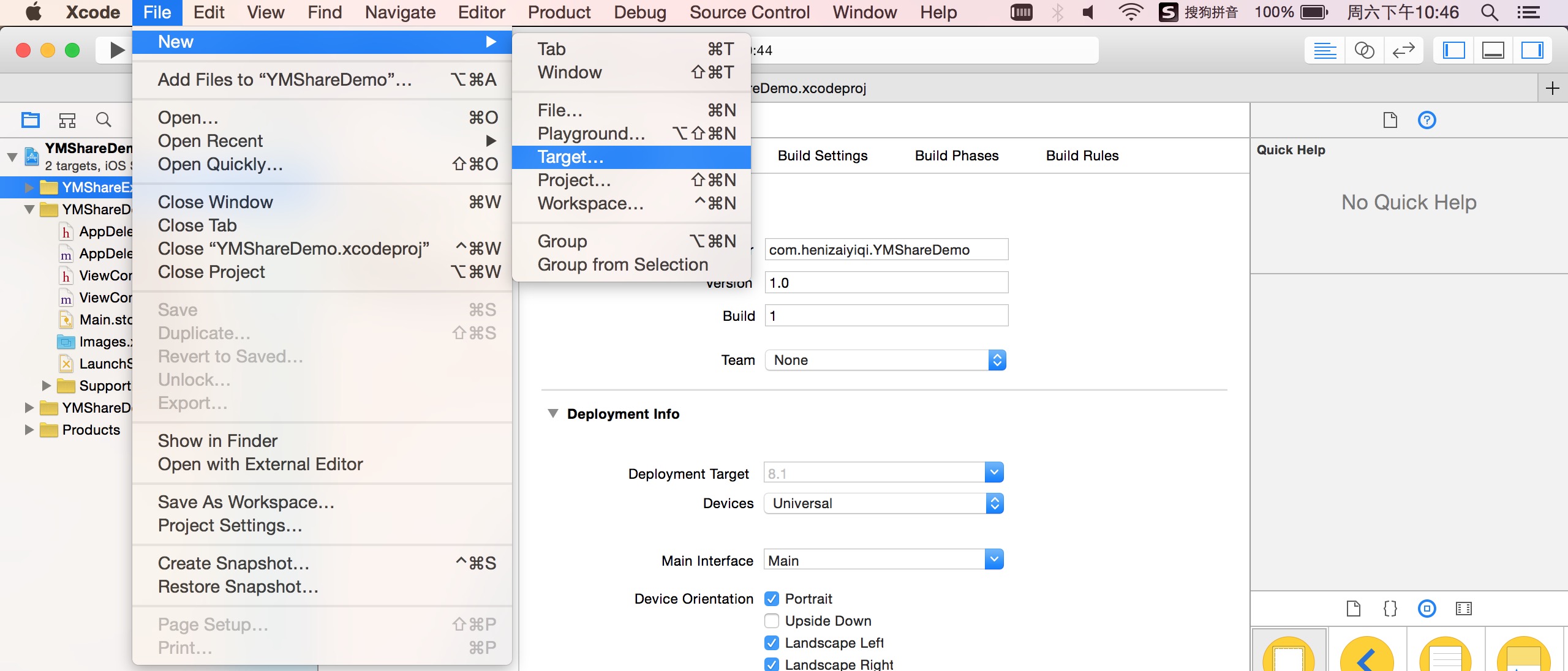Screen dimensions: 1568x671
Task: Open the Open Recent submenu
Action: [322, 141]
